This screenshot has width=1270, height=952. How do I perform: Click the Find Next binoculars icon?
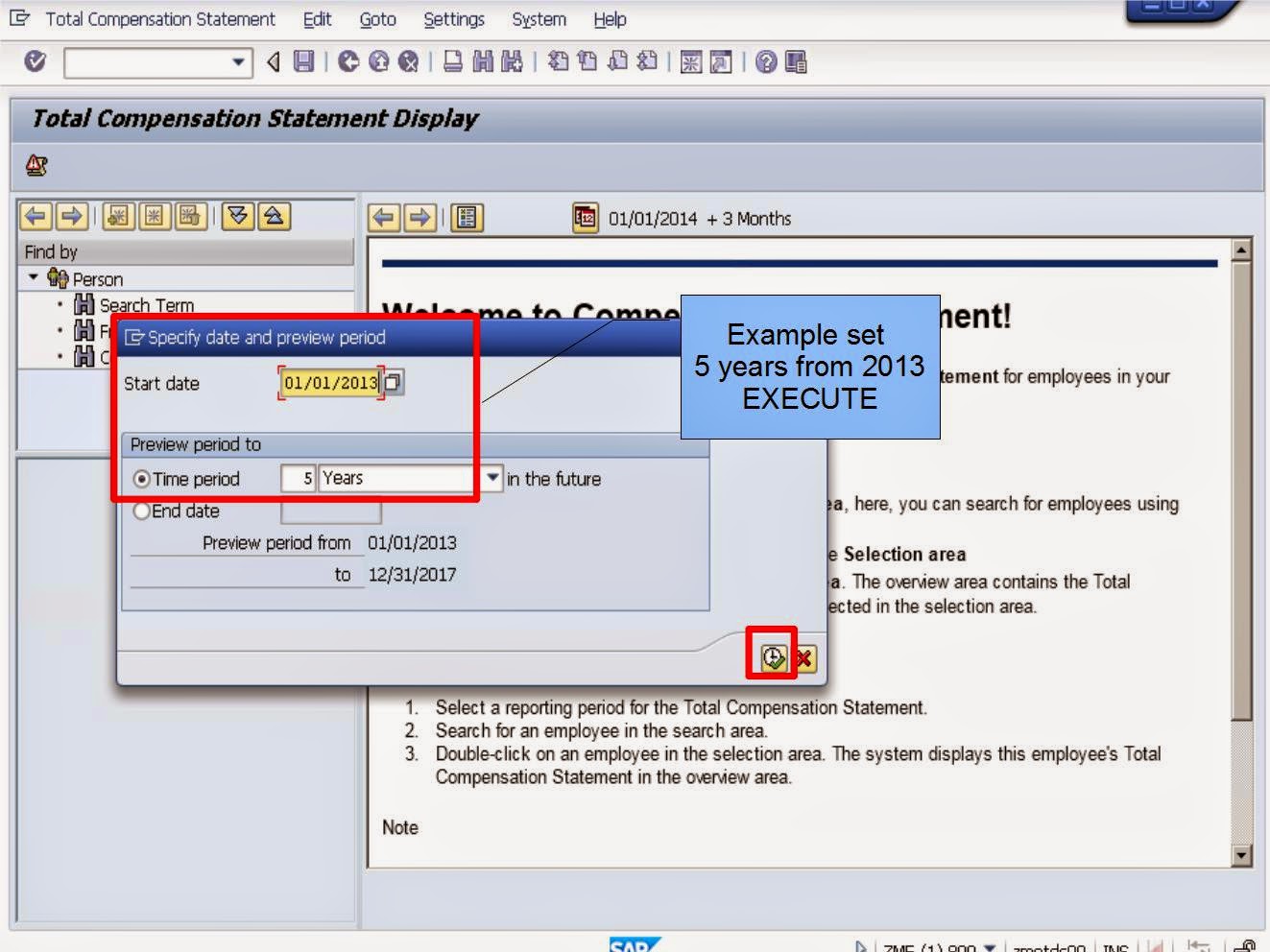pyautogui.click(x=512, y=61)
